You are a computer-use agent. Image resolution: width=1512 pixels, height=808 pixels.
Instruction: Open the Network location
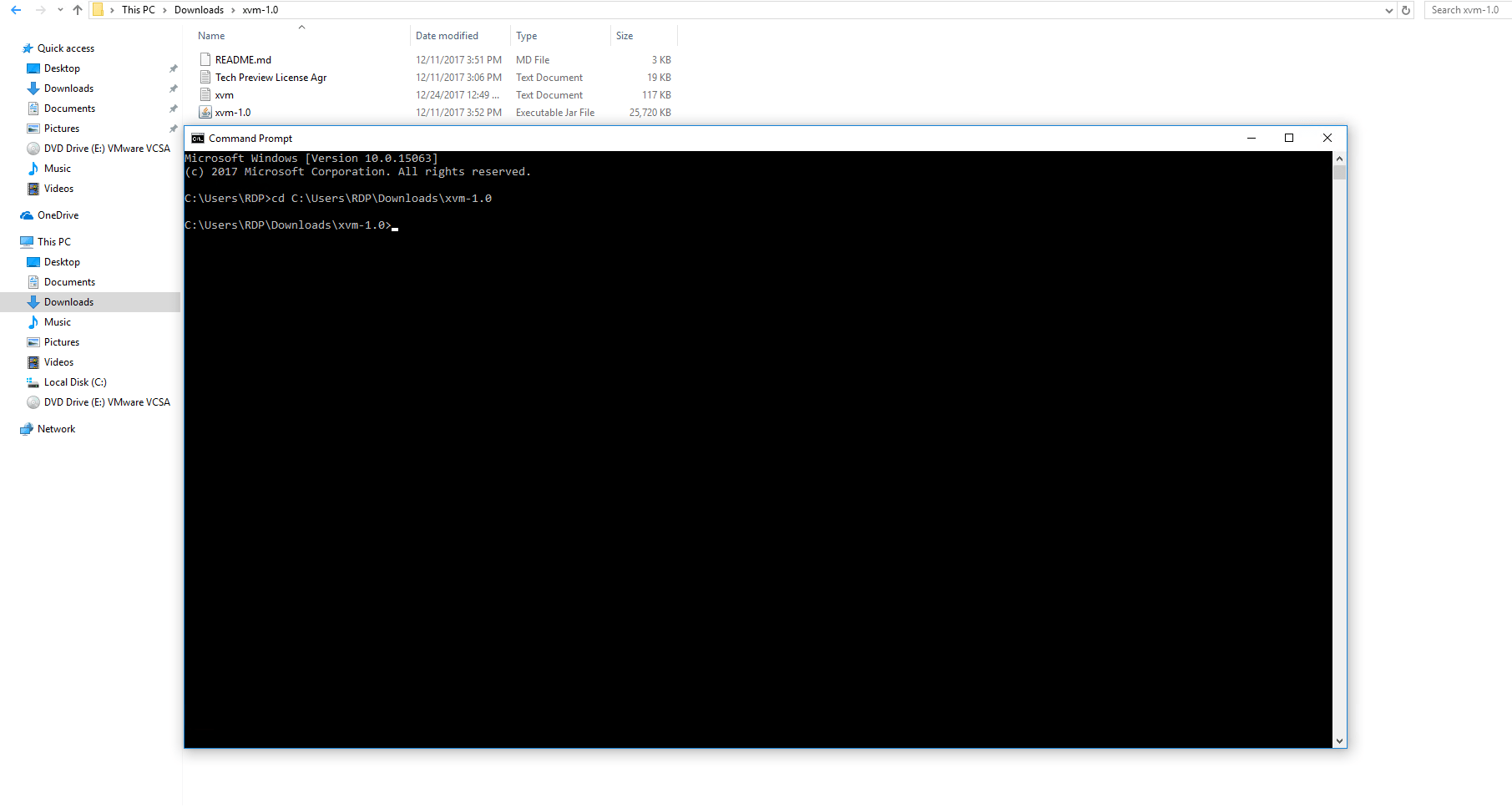(56, 429)
